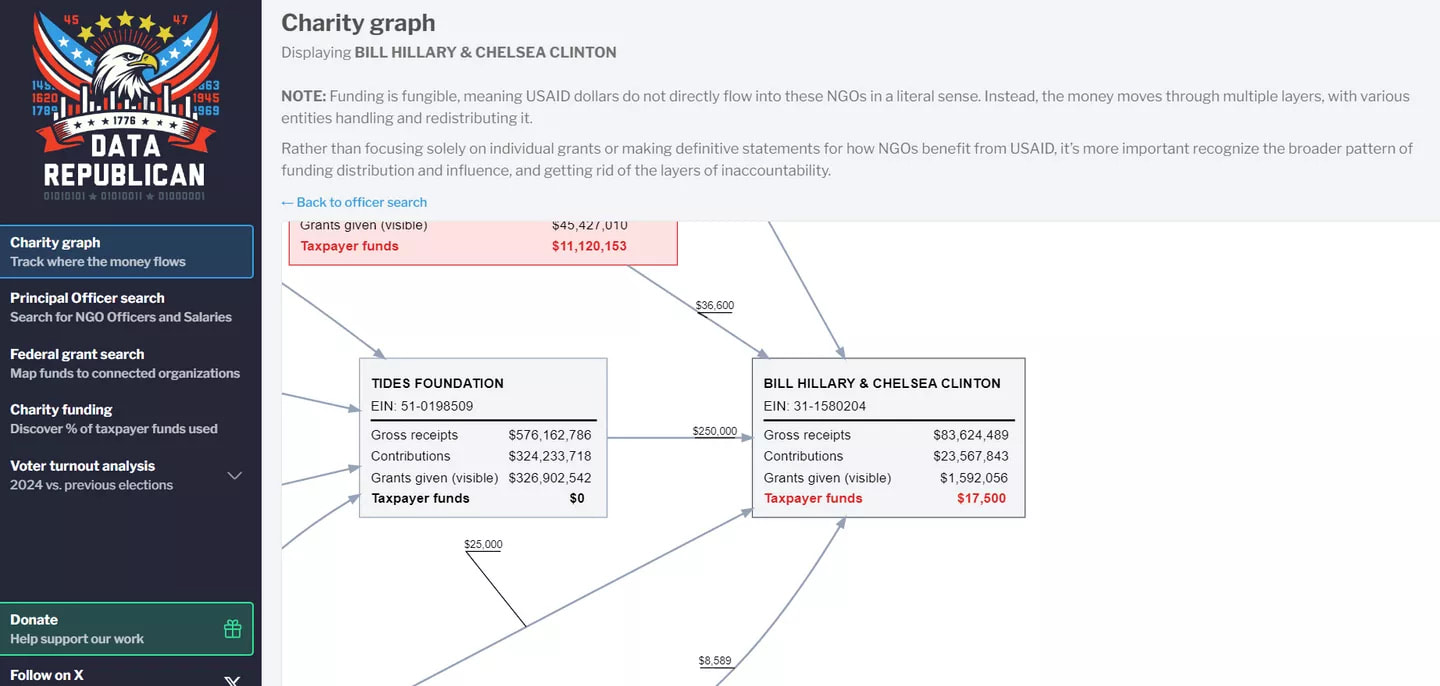Click the $25,000 edge label
The image size is (1440, 686).
(483, 545)
